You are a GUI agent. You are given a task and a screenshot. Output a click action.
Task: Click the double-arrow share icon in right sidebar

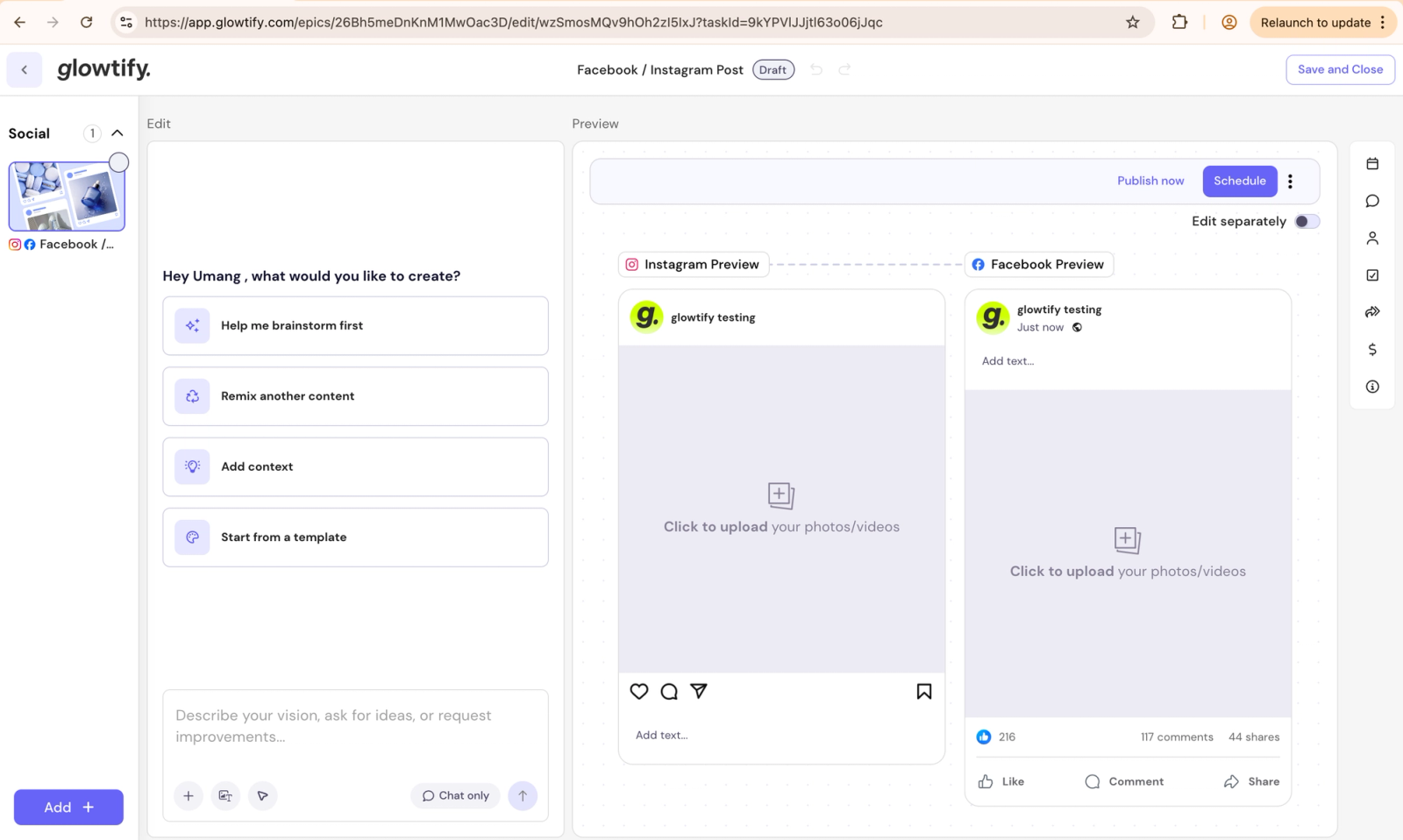tap(1372, 312)
